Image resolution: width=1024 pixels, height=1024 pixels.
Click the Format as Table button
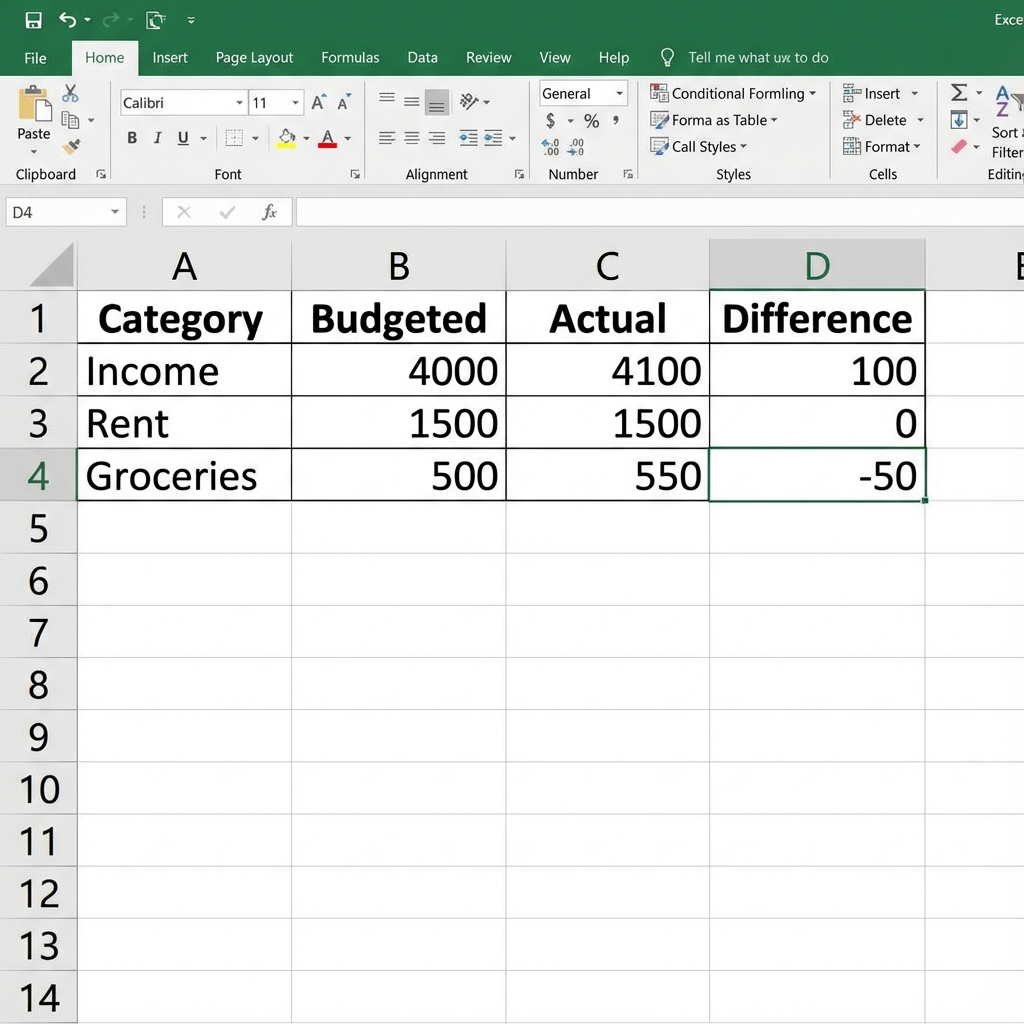pos(714,120)
